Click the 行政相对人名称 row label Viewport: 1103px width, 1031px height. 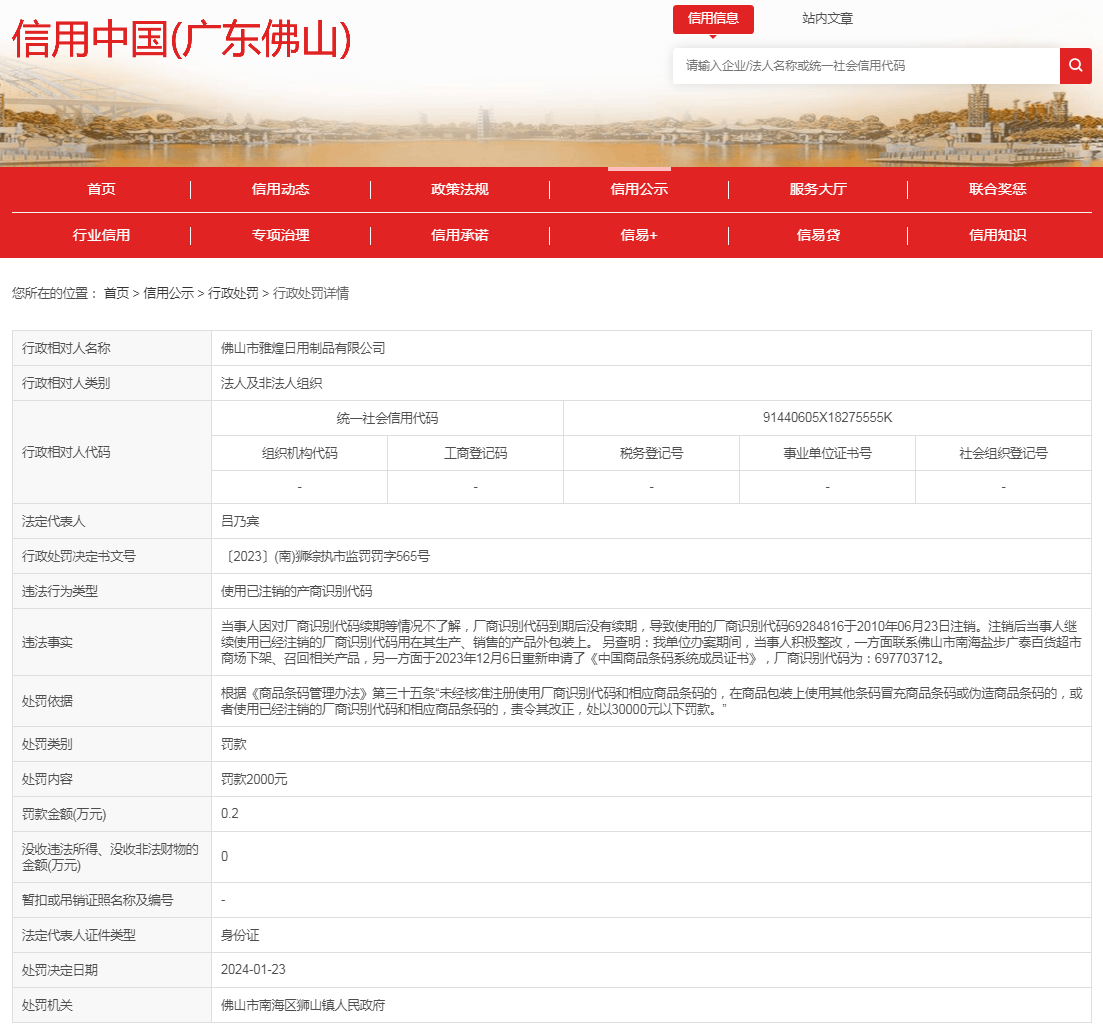[66, 348]
